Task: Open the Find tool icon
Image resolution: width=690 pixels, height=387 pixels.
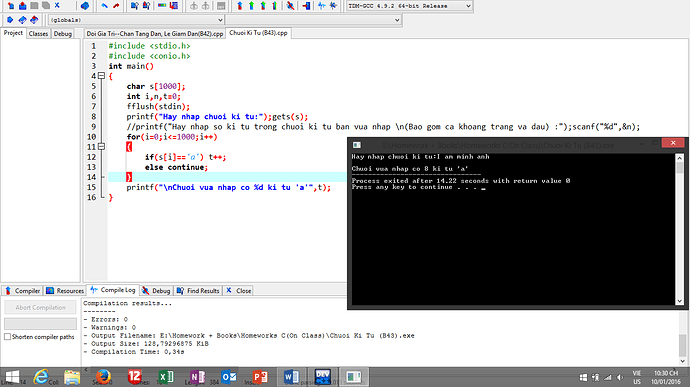Action: (x=135, y=6)
